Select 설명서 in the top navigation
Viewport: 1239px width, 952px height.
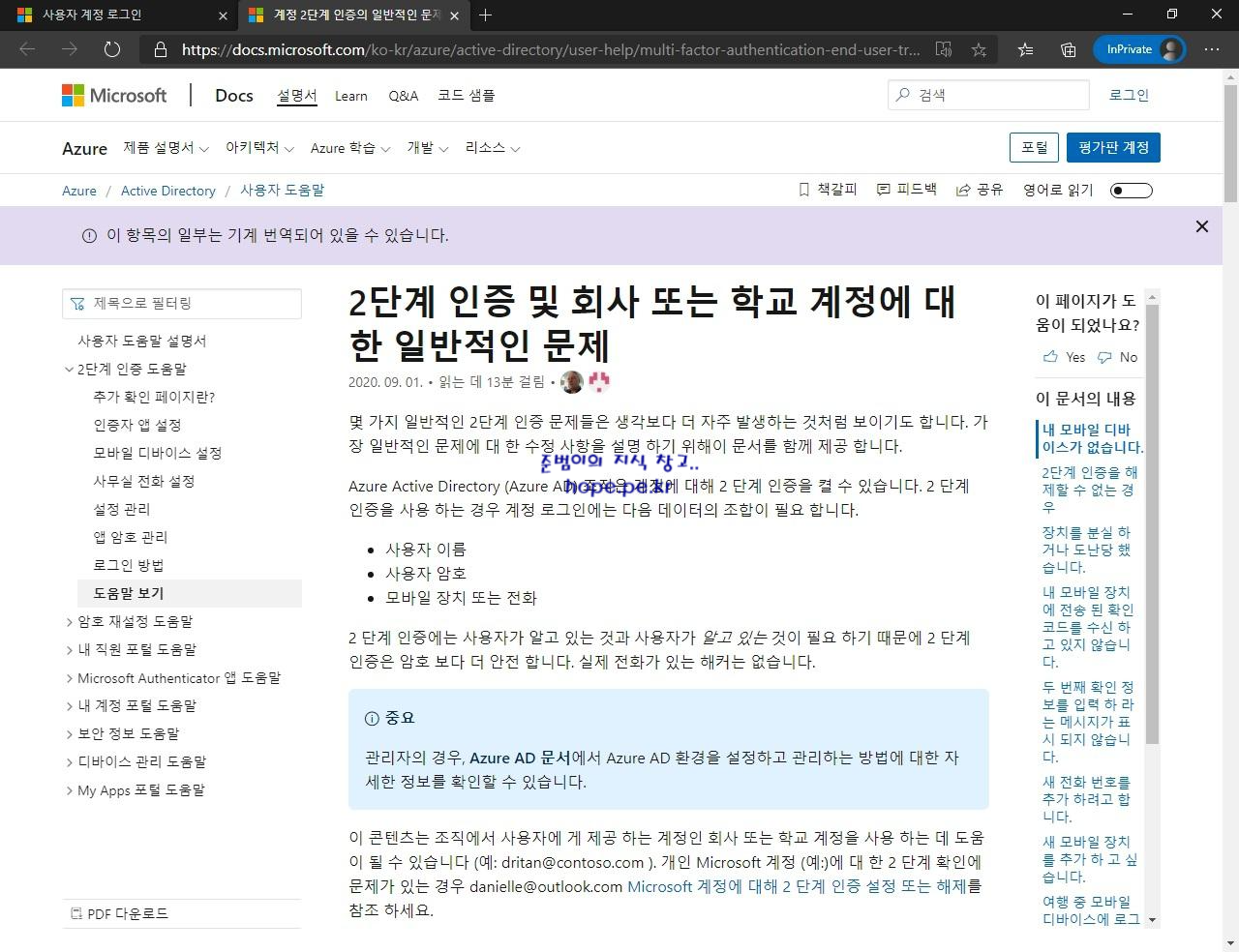point(296,96)
